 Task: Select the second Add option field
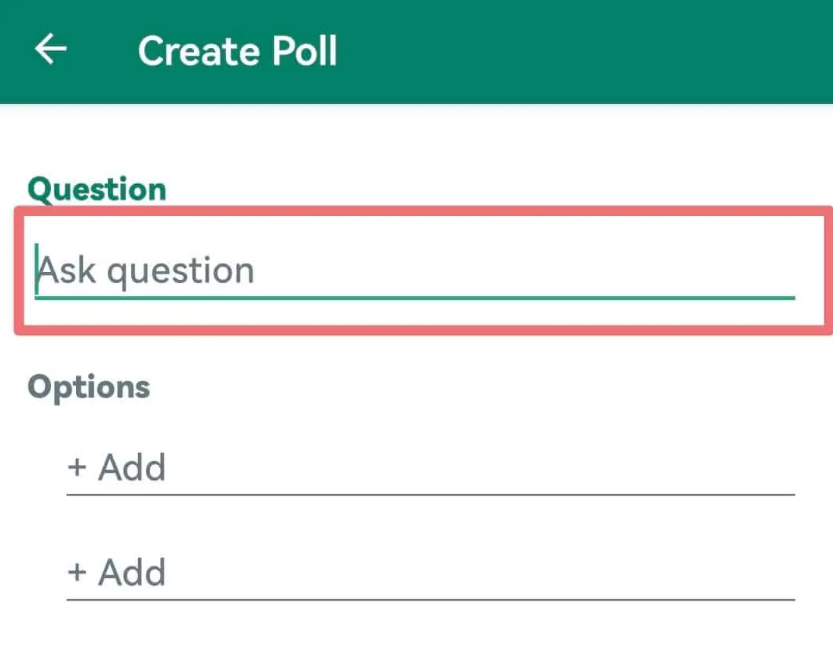(430, 573)
